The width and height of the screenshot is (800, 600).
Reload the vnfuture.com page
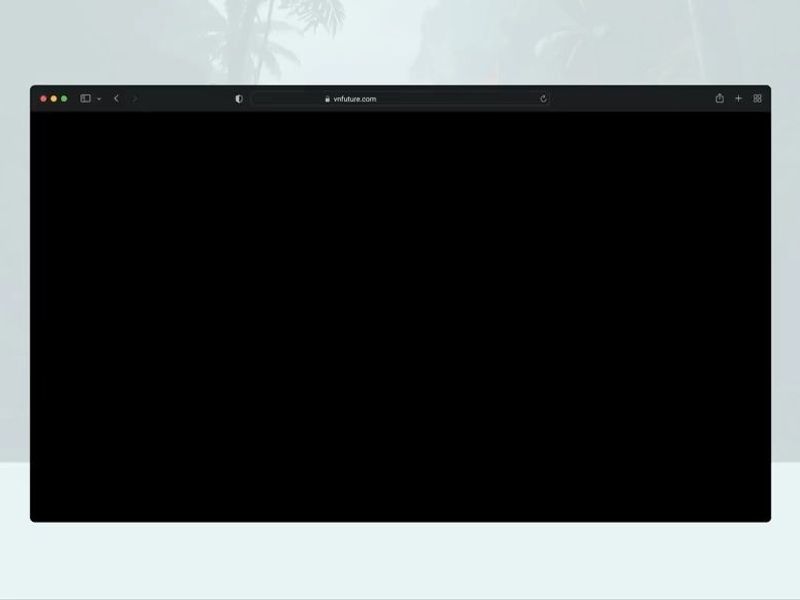pyautogui.click(x=543, y=99)
